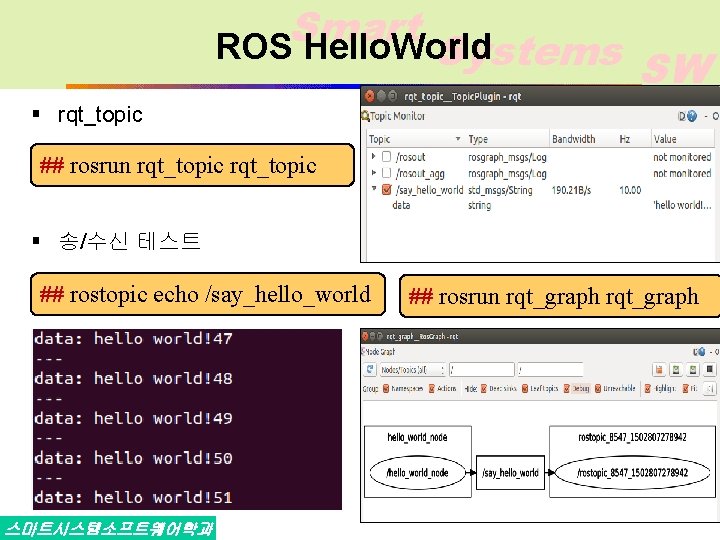
Task: Click the terminal line 'data: hello world!47'
Action: pos(133,339)
